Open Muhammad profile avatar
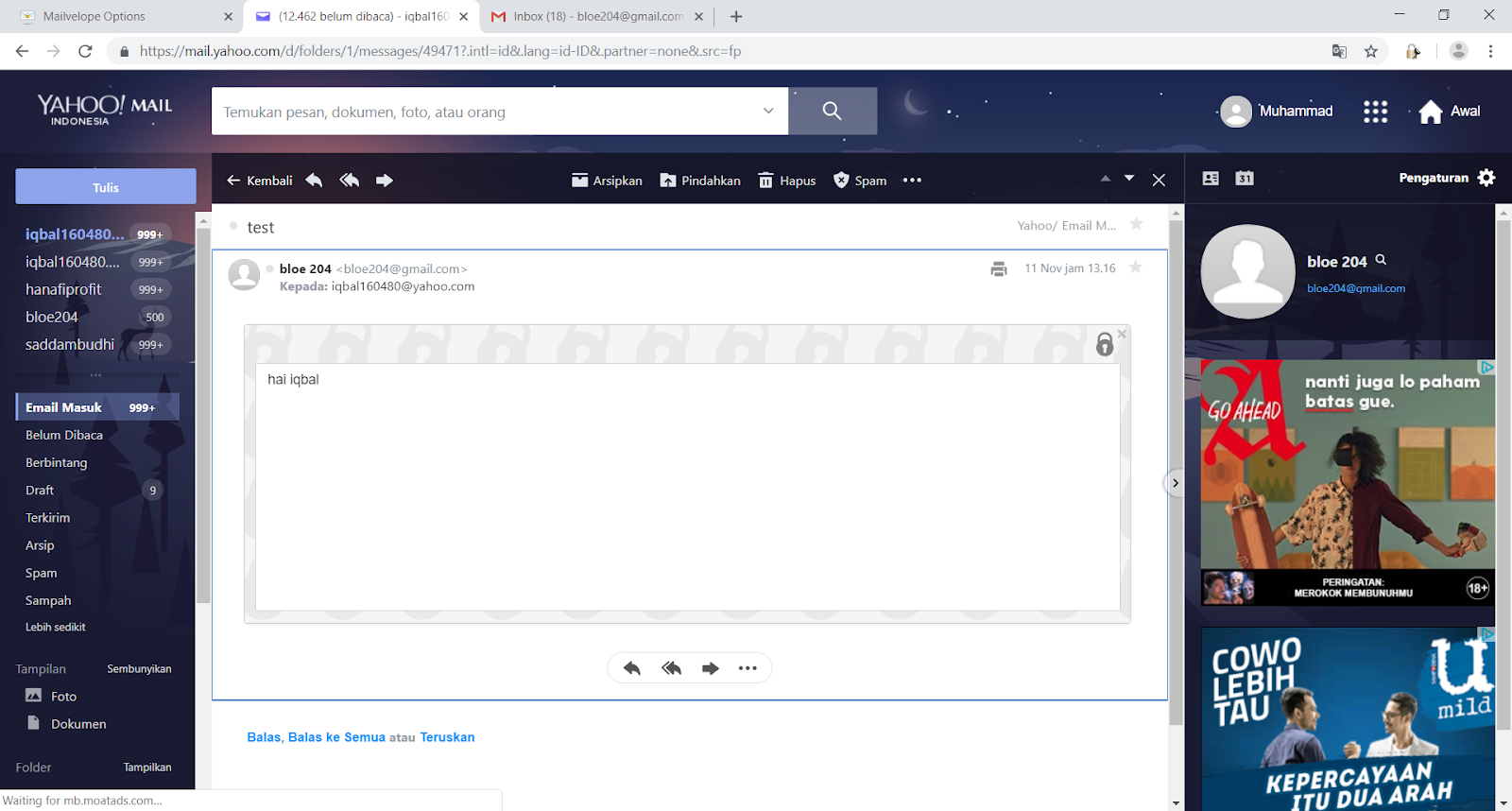Image resolution: width=1512 pixels, height=811 pixels. 1236,112
